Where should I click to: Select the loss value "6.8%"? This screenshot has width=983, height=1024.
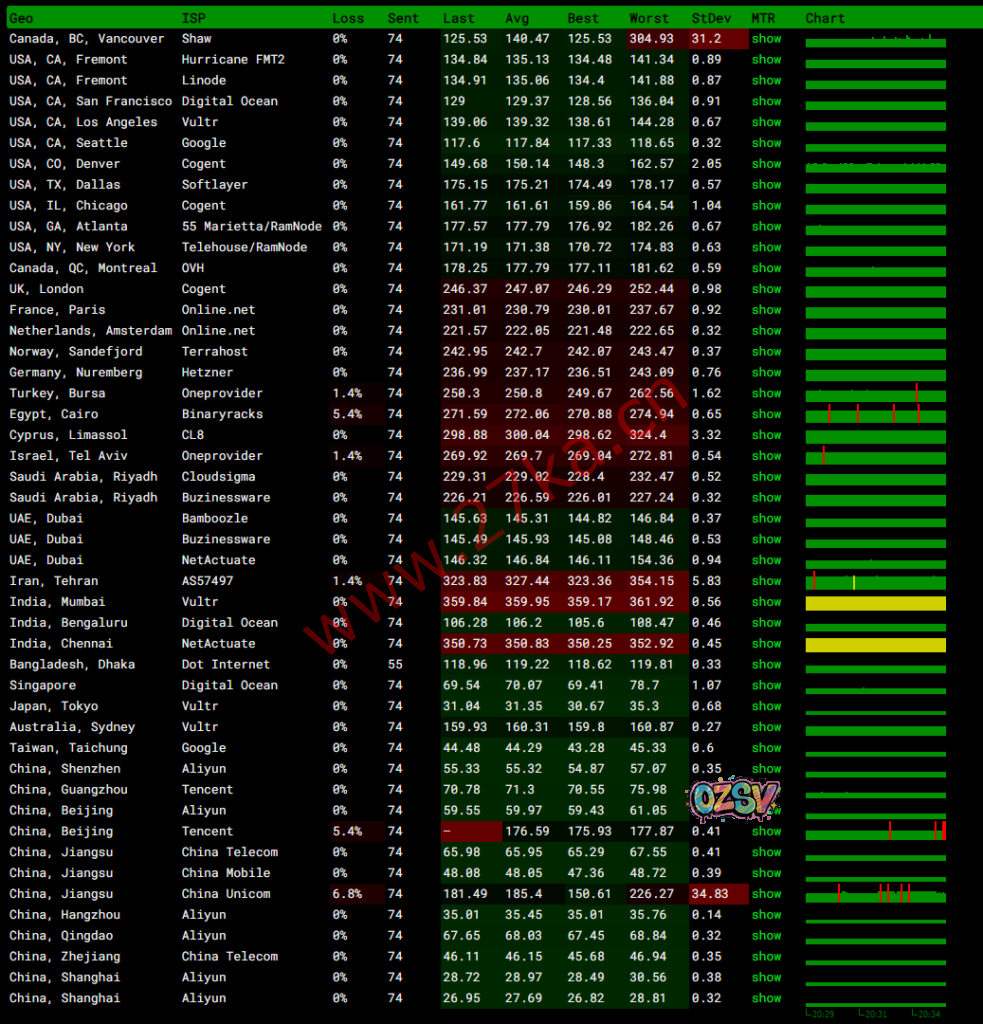(347, 894)
